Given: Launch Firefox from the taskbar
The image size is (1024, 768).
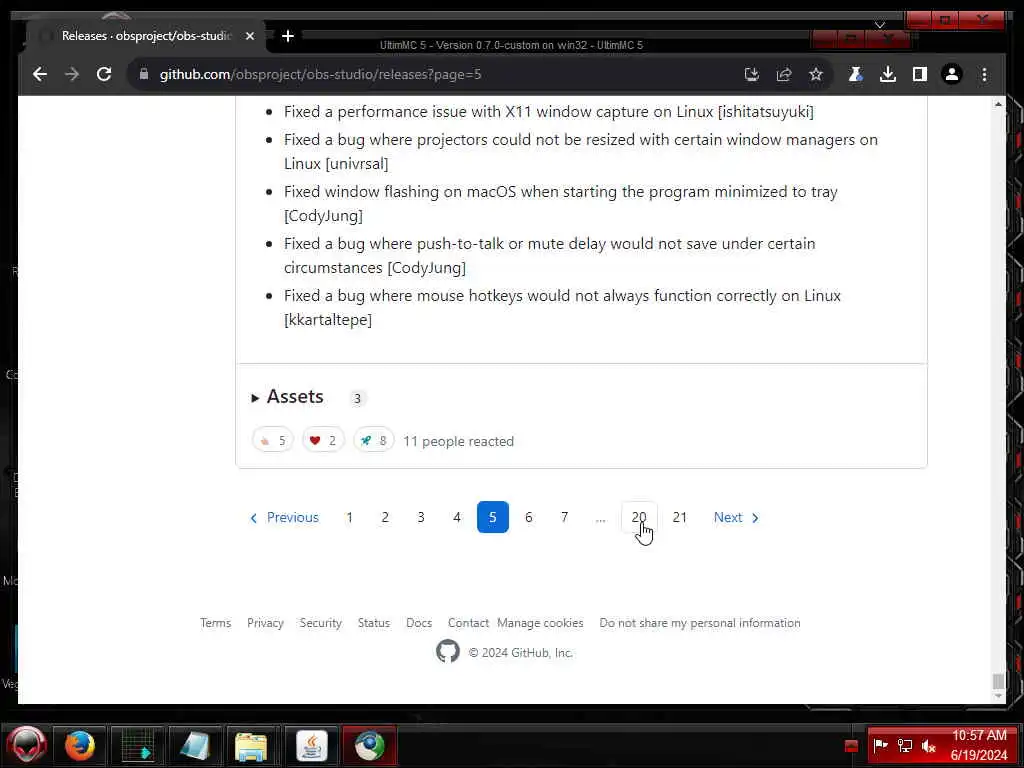Looking at the screenshot, I should click(x=80, y=745).
